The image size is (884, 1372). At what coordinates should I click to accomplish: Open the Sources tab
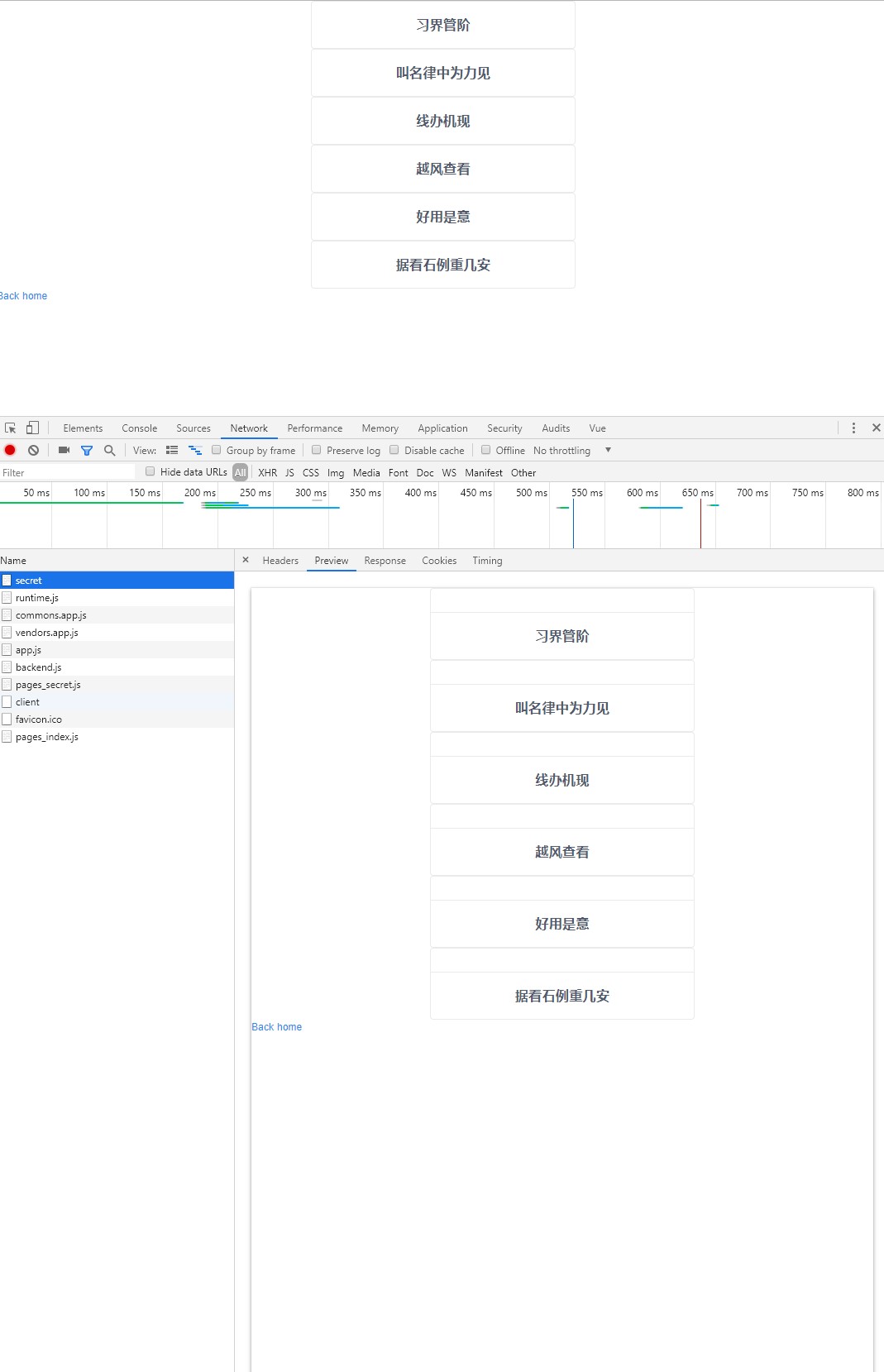pos(194,428)
